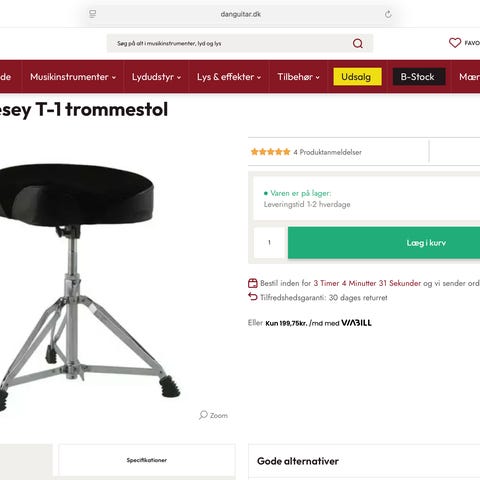480x480 pixels.
Task: Open the Udsalg sale section
Action: pyautogui.click(x=357, y=77)
